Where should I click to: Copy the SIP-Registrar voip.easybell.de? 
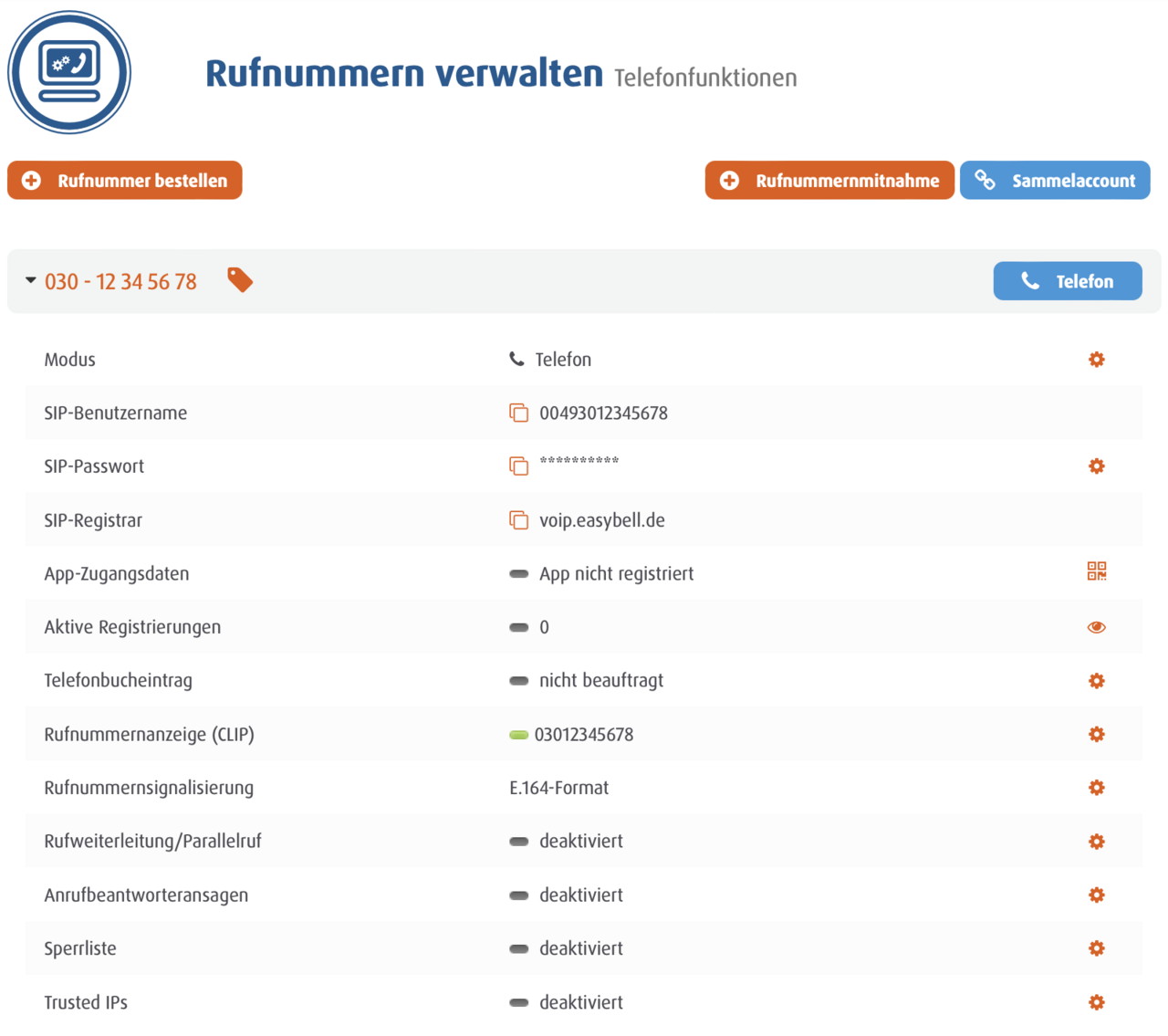518,519
